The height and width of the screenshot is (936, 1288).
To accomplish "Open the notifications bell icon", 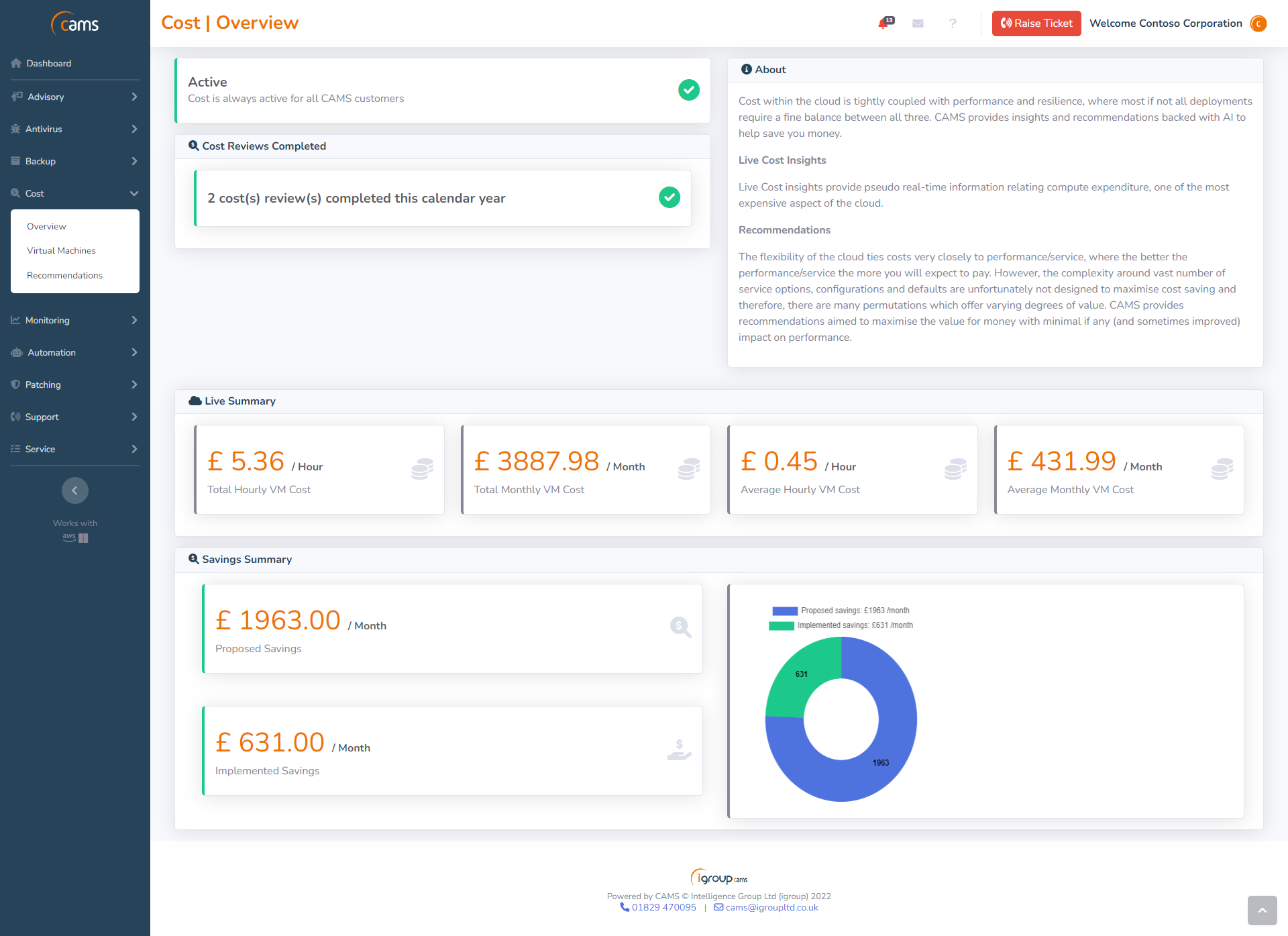I will pyautogui.click(x=883, y=23).
